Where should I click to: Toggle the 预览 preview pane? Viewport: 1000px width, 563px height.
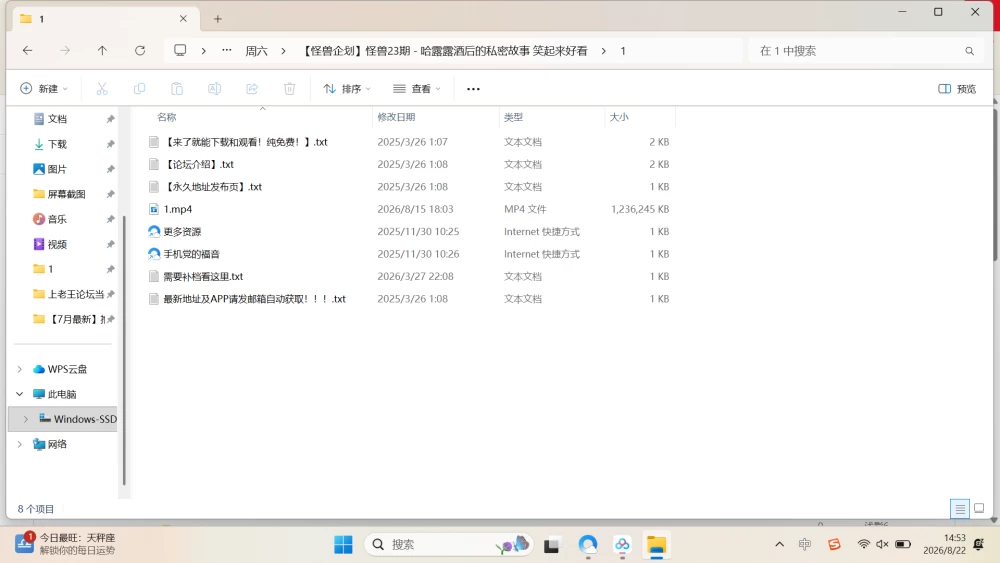pos(957,89)
